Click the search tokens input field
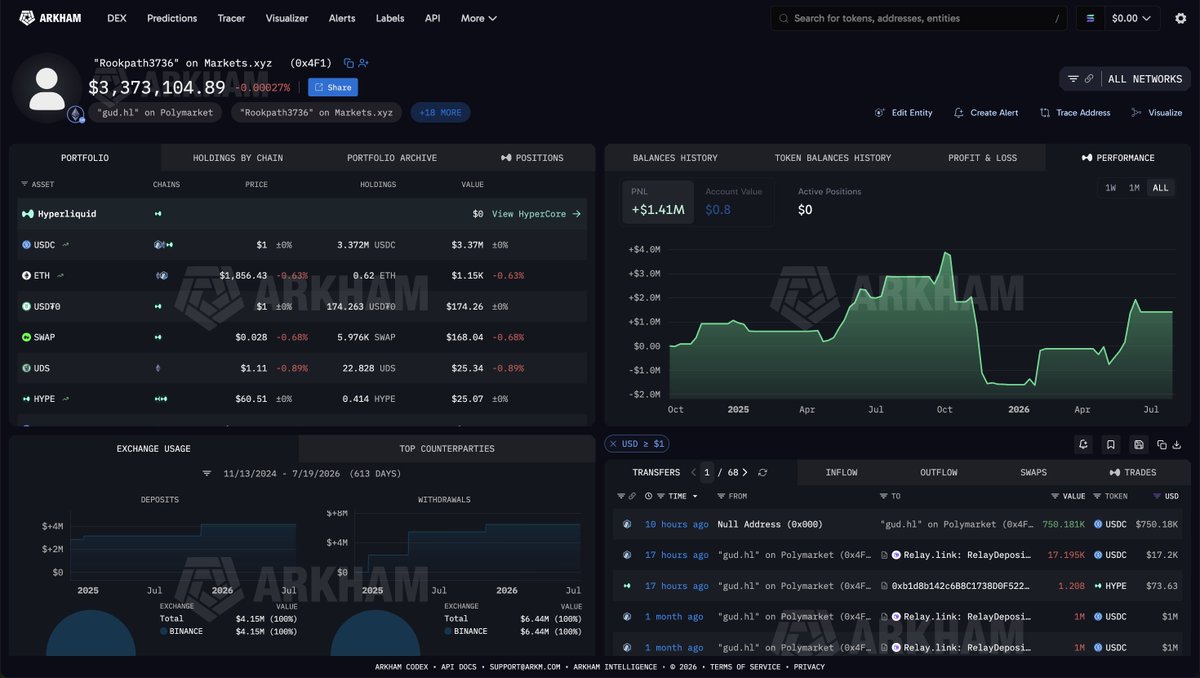The width and height of the screenshot is (1200, 678). click(x=920, y=18)
